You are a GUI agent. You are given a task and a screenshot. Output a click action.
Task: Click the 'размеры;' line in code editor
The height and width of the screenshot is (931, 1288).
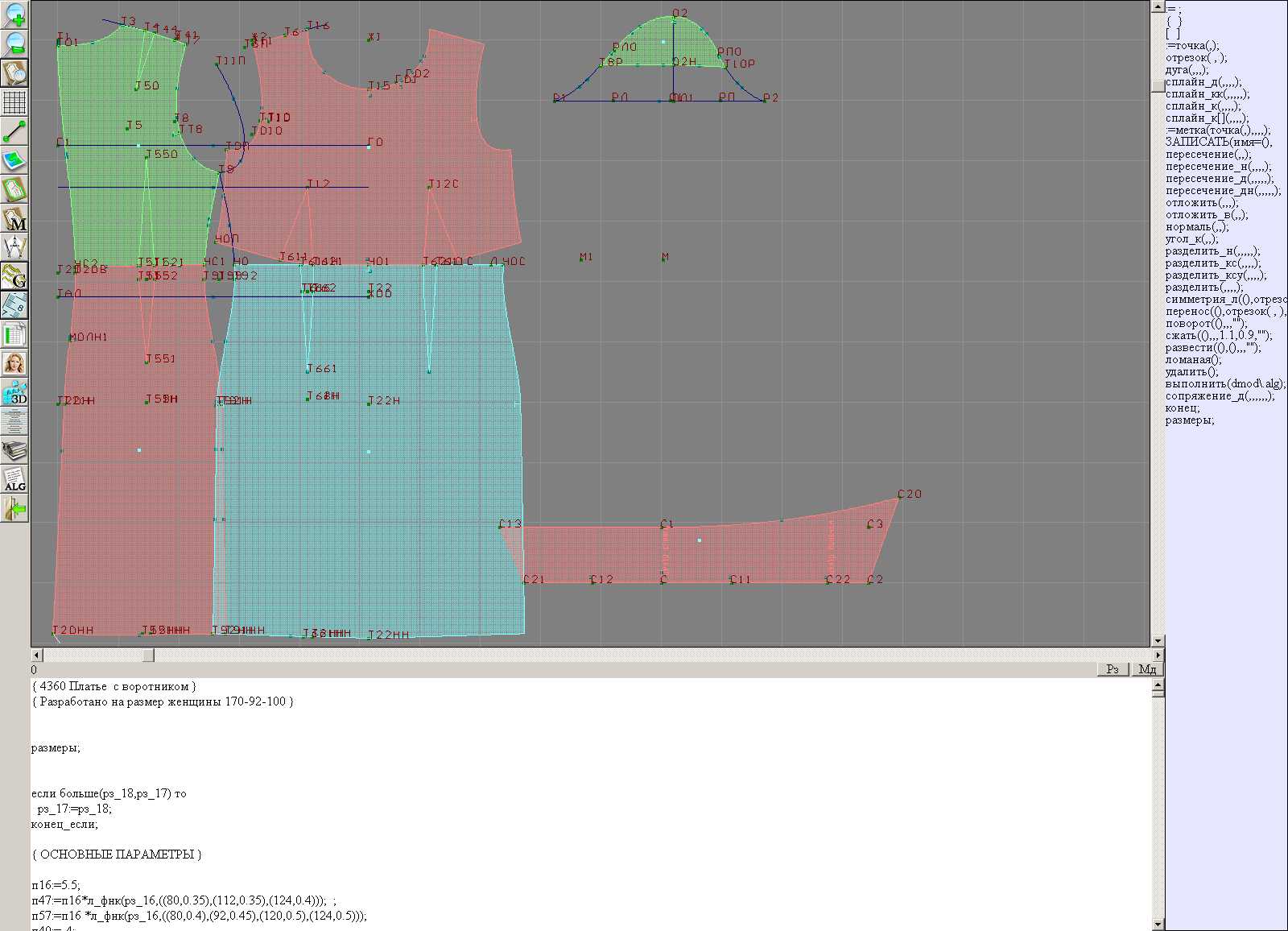click(x=56, y=748)
